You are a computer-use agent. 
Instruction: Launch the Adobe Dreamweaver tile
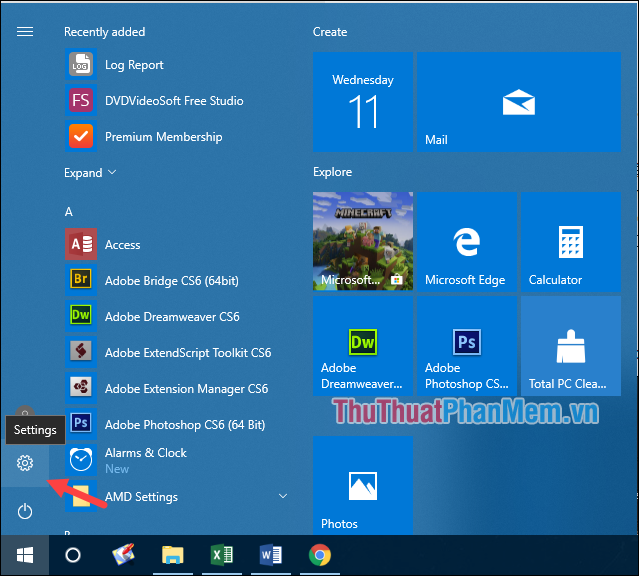pos(363,346)
